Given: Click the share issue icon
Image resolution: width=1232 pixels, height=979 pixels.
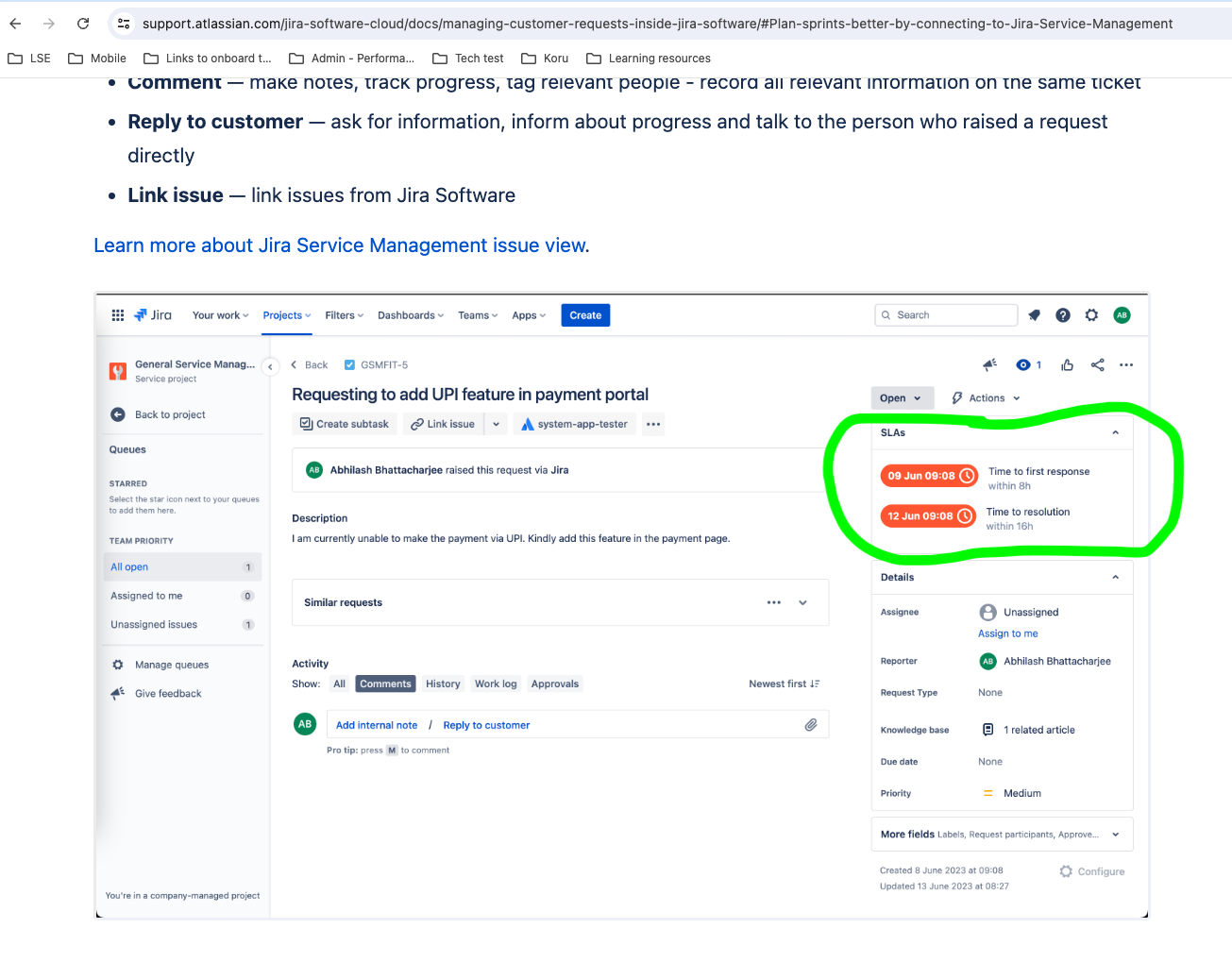Looking at the screenshot, I should [x=1097, y=364].
